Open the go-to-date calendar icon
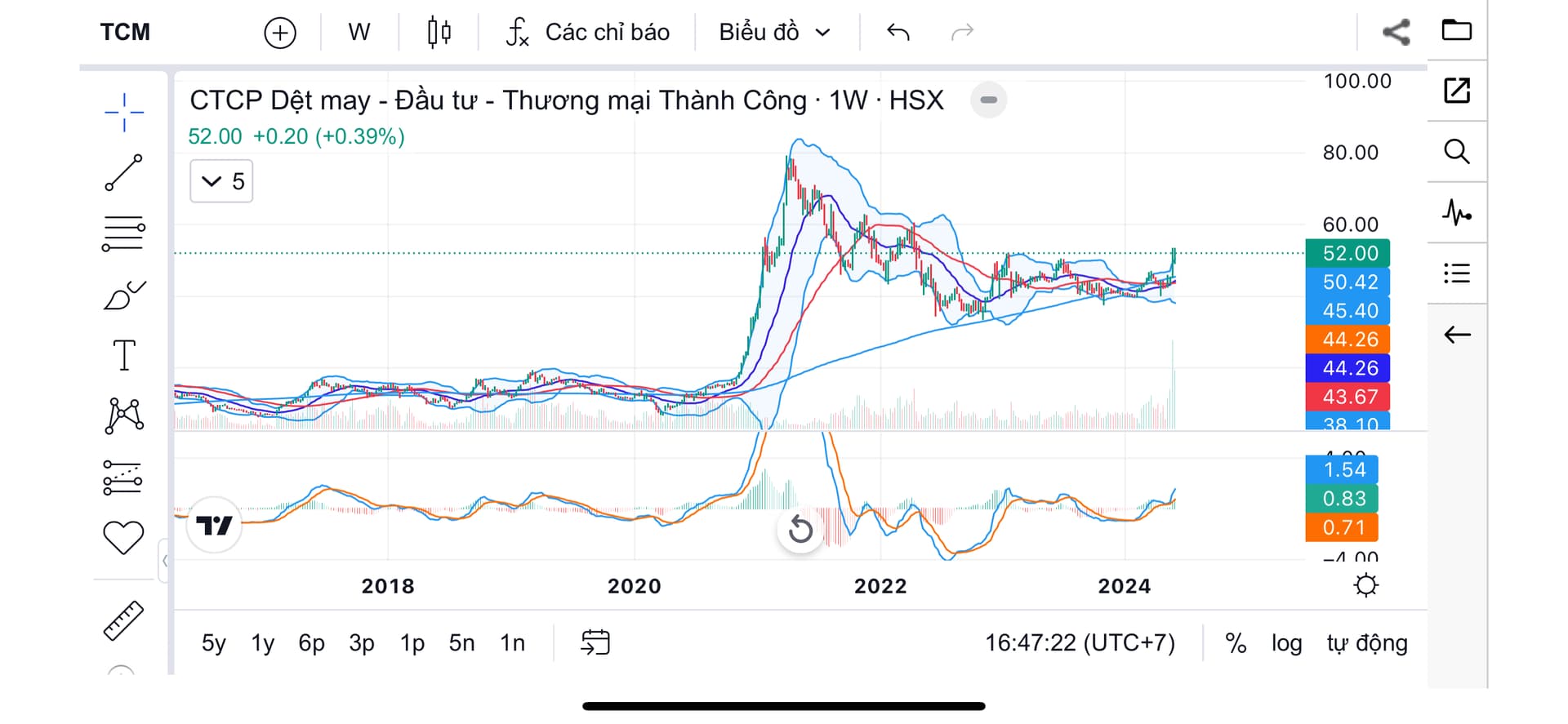Image resolution: width=1568 pixels, height=724 pixels. pyautogui.click(x=595, y=643)
